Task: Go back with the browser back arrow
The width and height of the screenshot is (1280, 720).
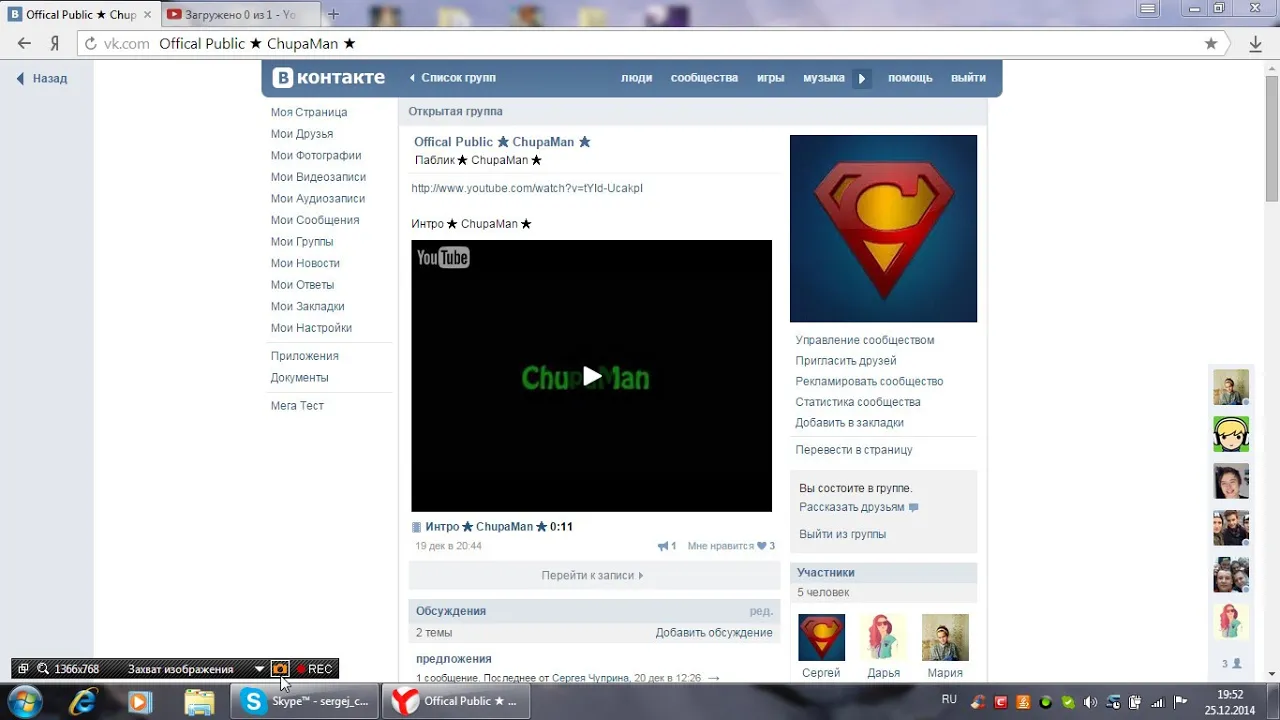Action: (x=25, y=44)
